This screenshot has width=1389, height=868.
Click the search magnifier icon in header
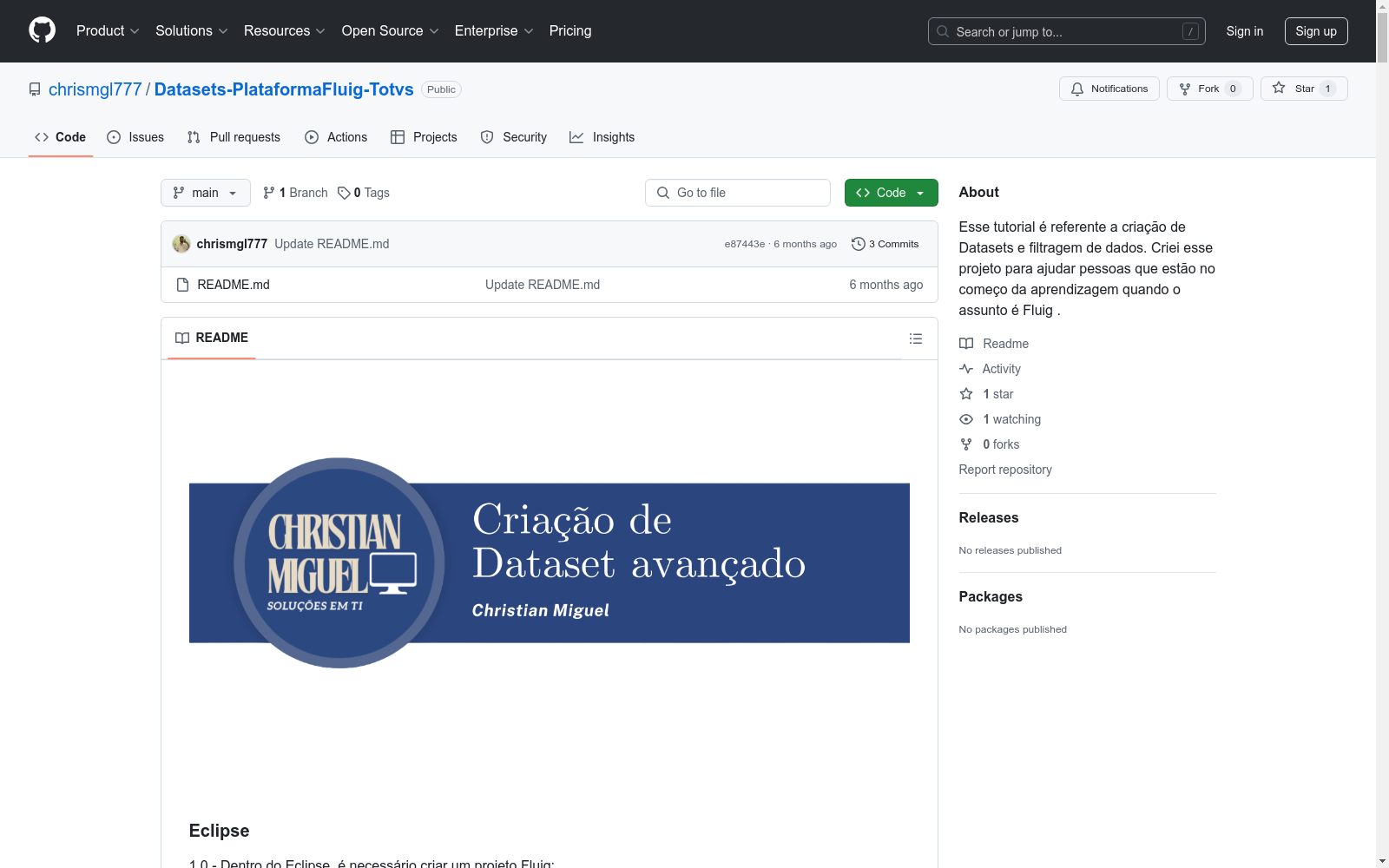(x=943, y=31)
